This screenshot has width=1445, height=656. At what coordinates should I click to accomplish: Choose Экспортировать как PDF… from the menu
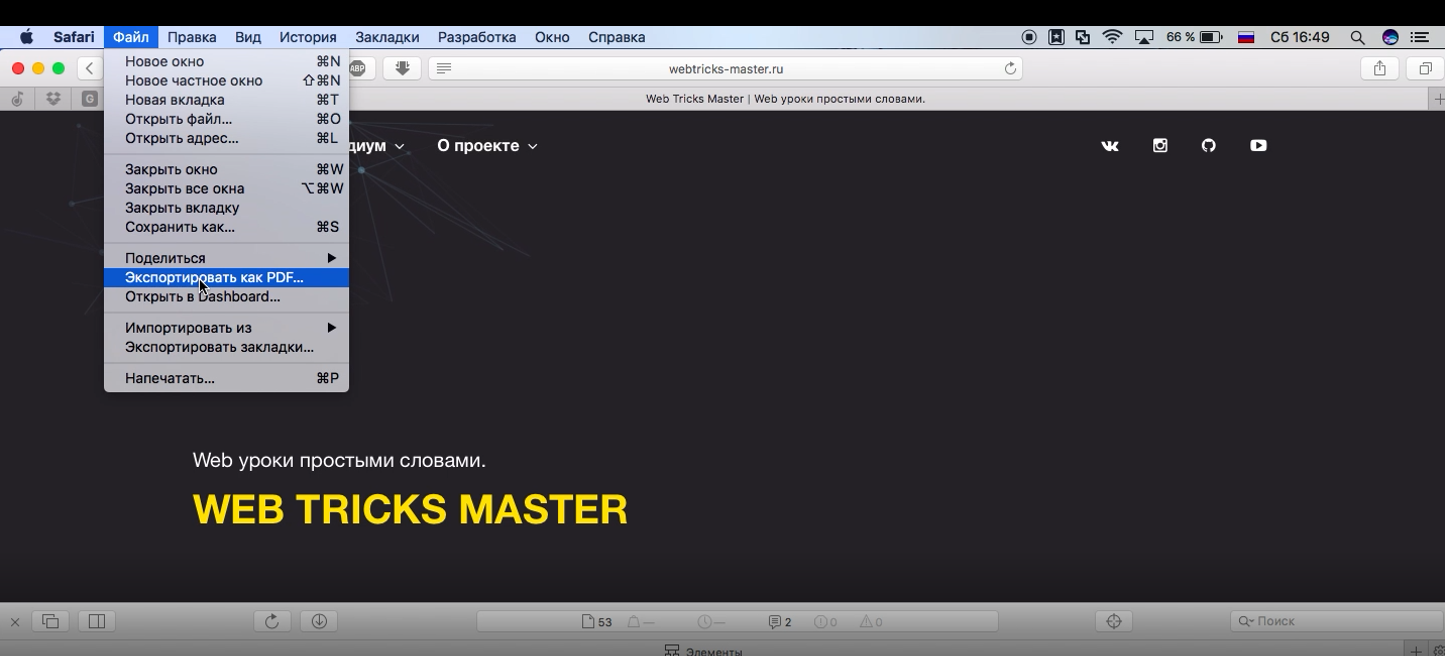[214, 277]
